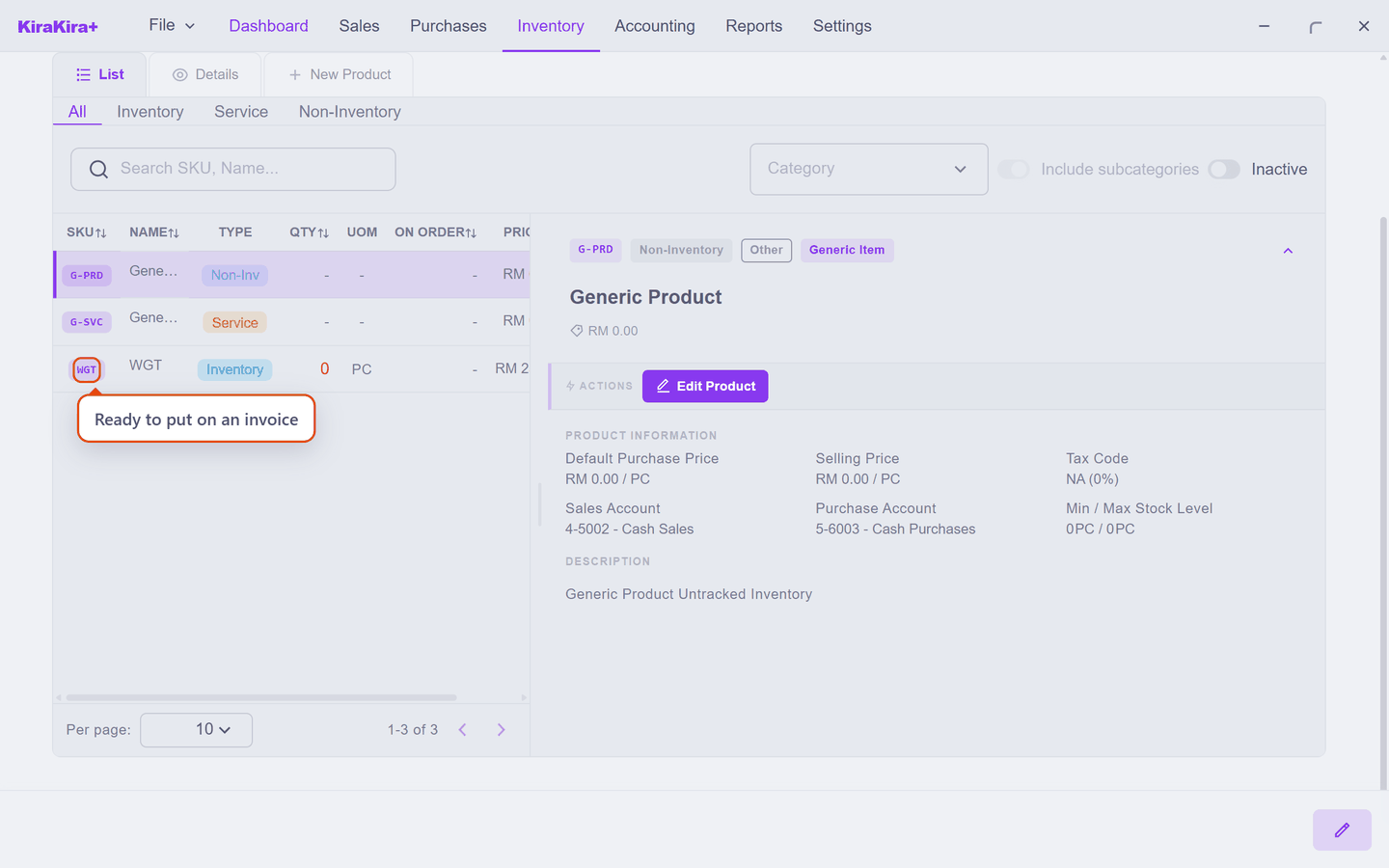
Task: Click the G-SVC SKU badge
Action: click(x=87, y=322)
